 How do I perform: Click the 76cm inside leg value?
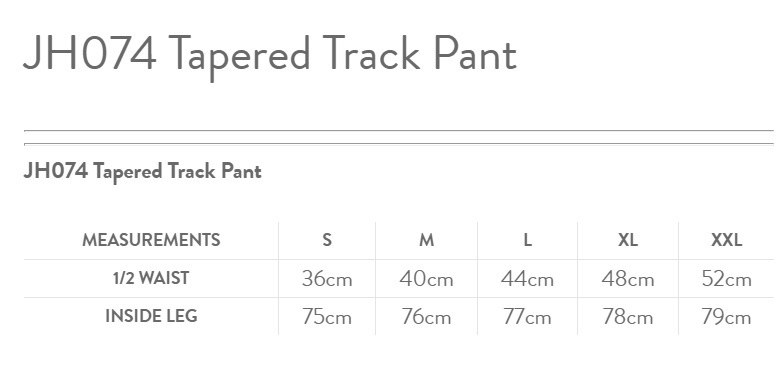pyautogui.click(x=426, y=317)
